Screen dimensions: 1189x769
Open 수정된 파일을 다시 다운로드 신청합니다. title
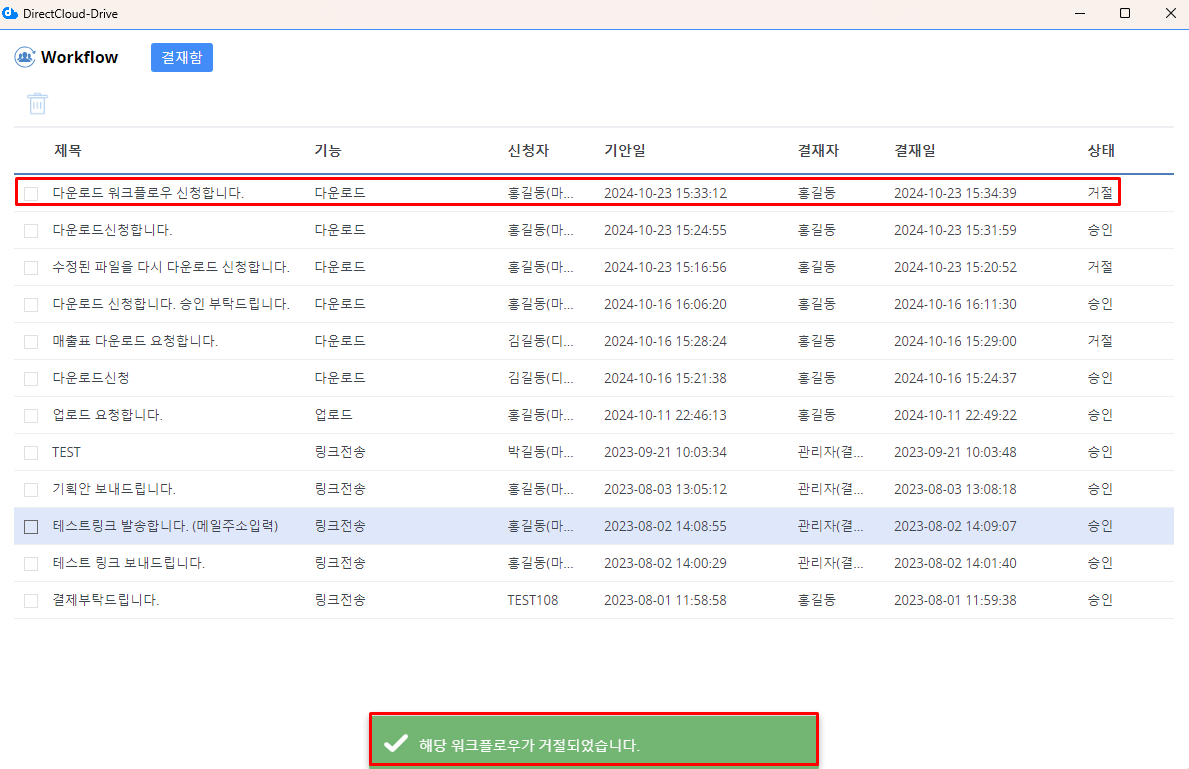tap(171, 267)
